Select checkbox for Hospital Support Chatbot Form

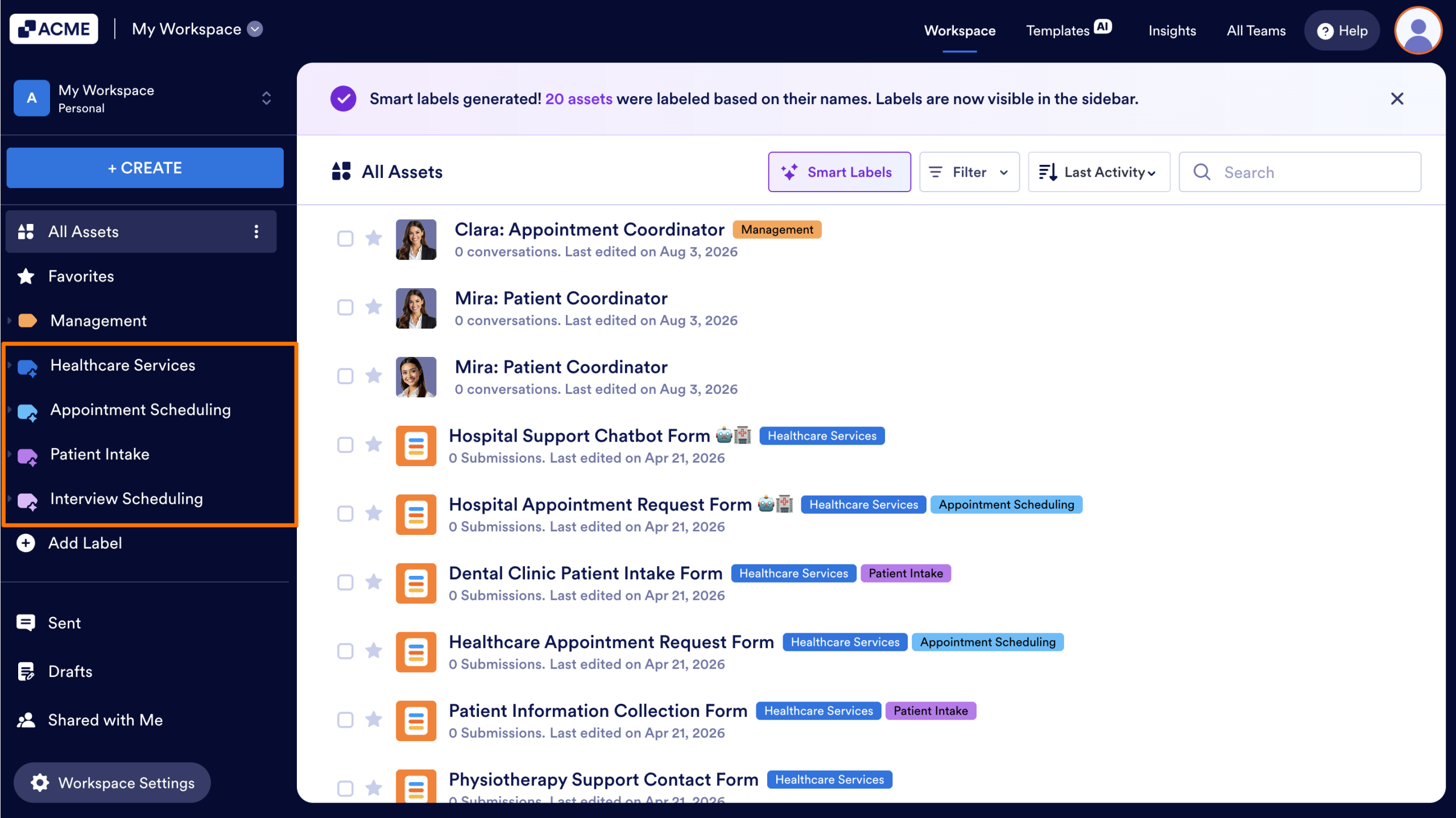click(345, 445)
